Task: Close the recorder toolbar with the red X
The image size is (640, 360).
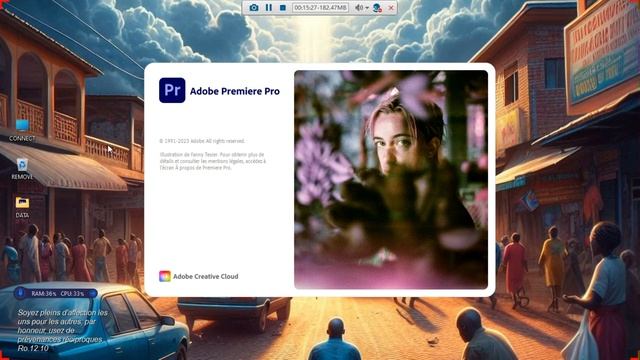Action: click(391, 7)
